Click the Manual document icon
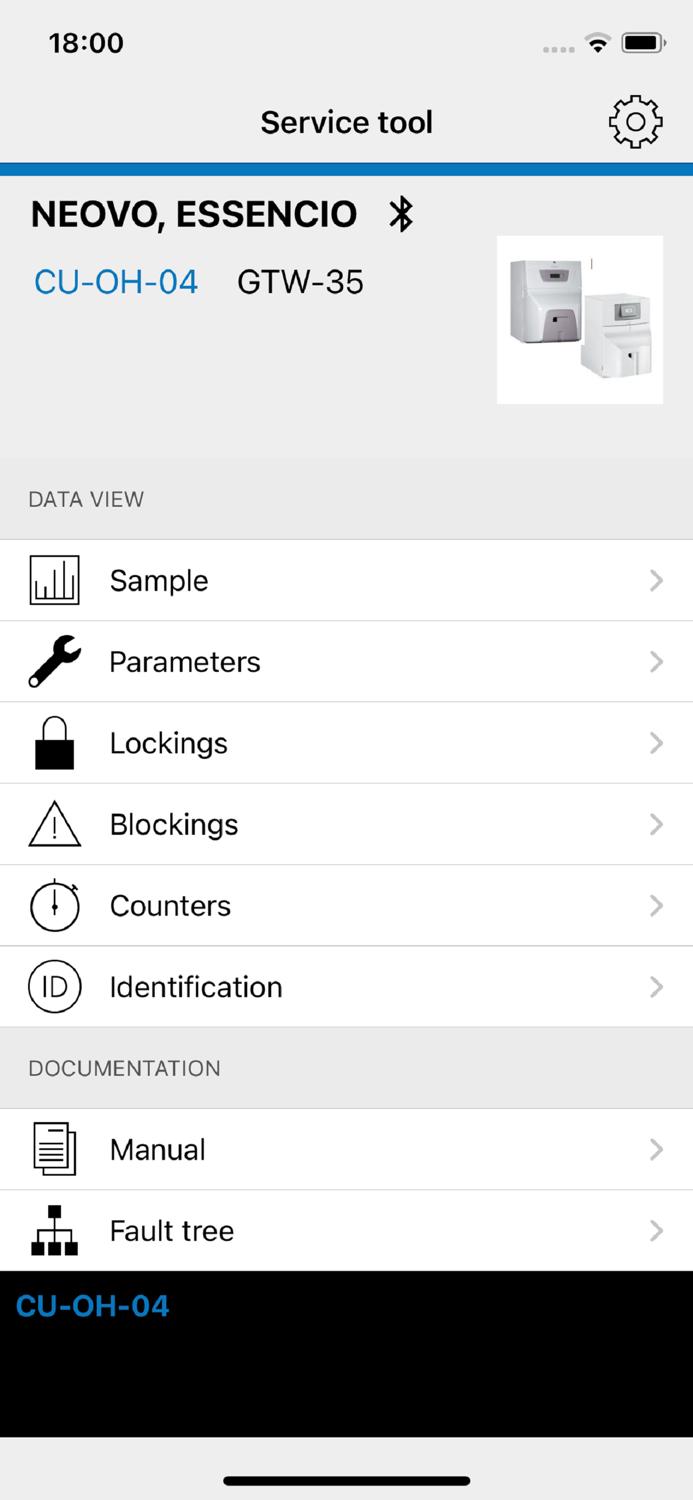This screenshot has height=1500, width=693. (55, 1149)
